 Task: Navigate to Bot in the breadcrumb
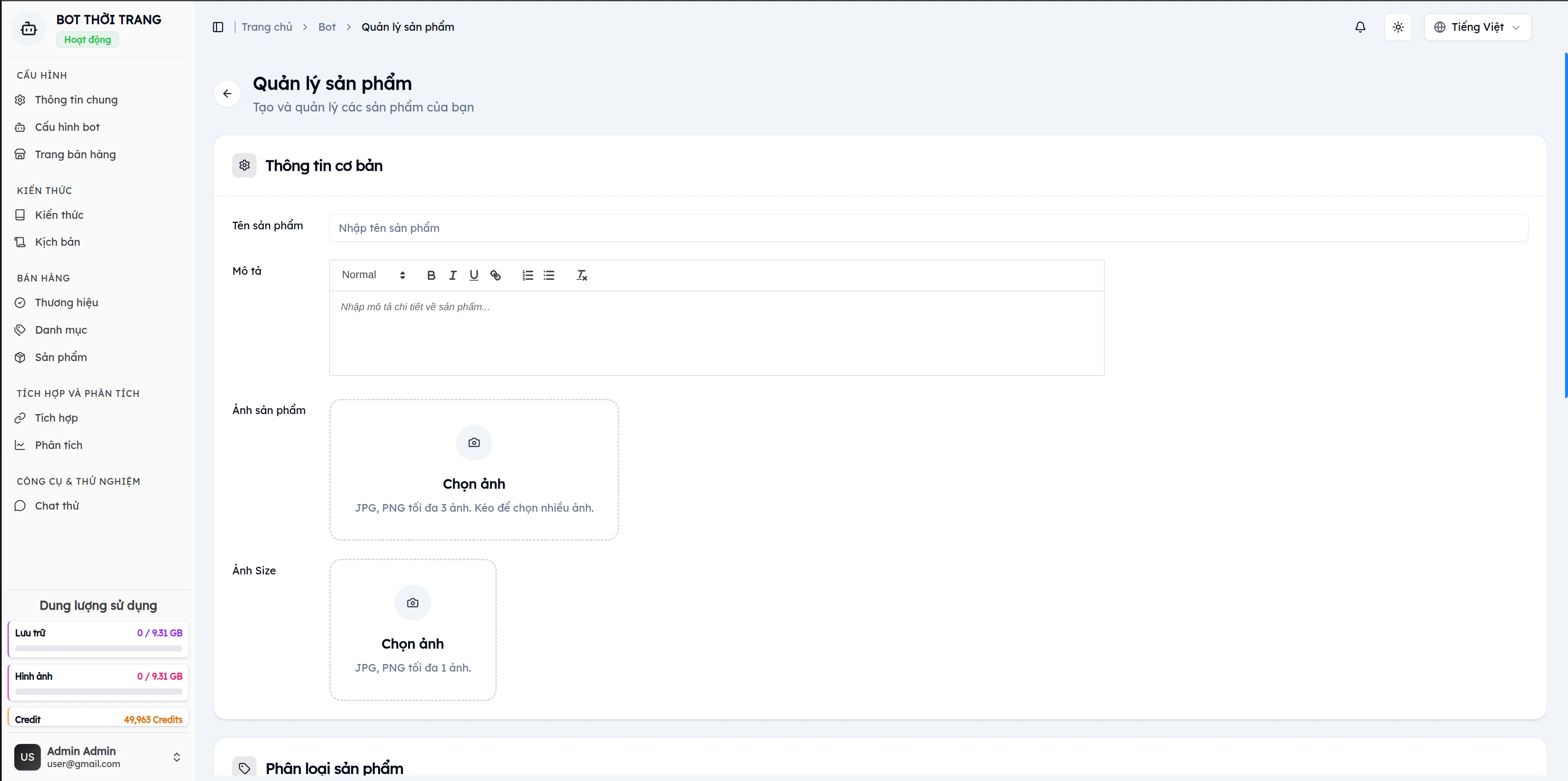[x=327, y=27]
